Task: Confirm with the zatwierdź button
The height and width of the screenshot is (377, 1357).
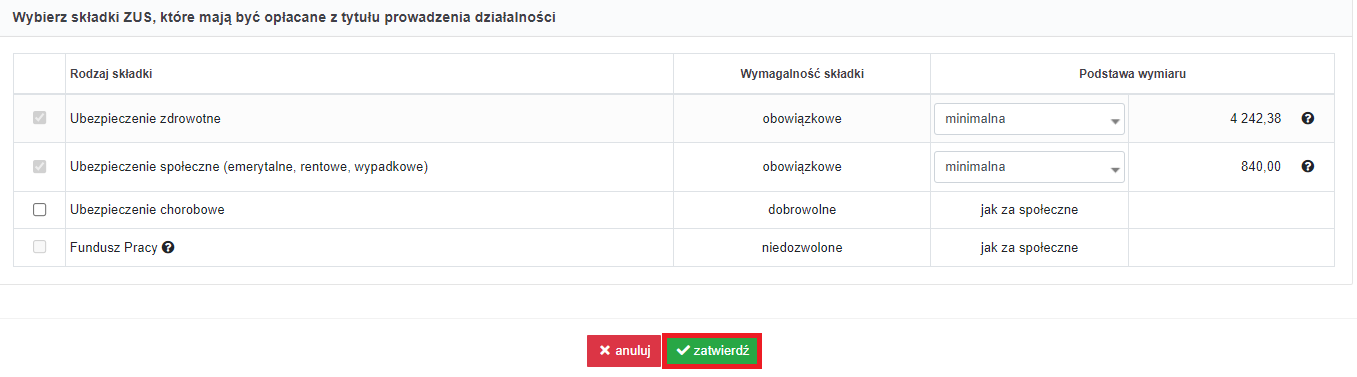Action: click(x=712, y=351)
